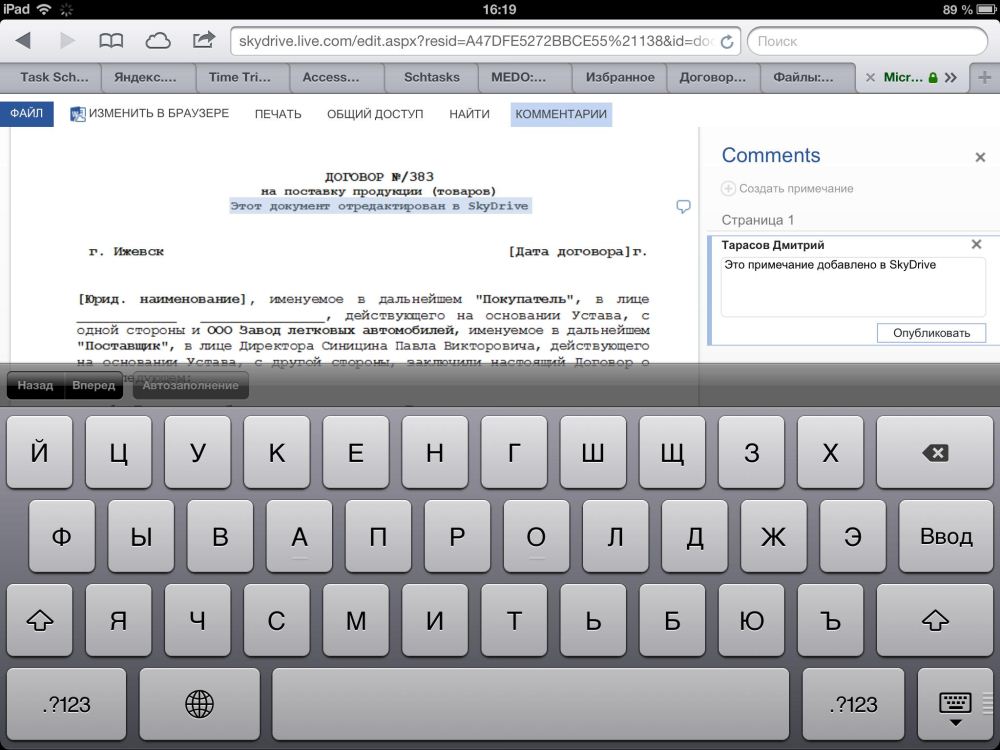Tap the Автозаполнение button
The image size is (1000, 750).
pyautogui.click(x=191, y=385)
